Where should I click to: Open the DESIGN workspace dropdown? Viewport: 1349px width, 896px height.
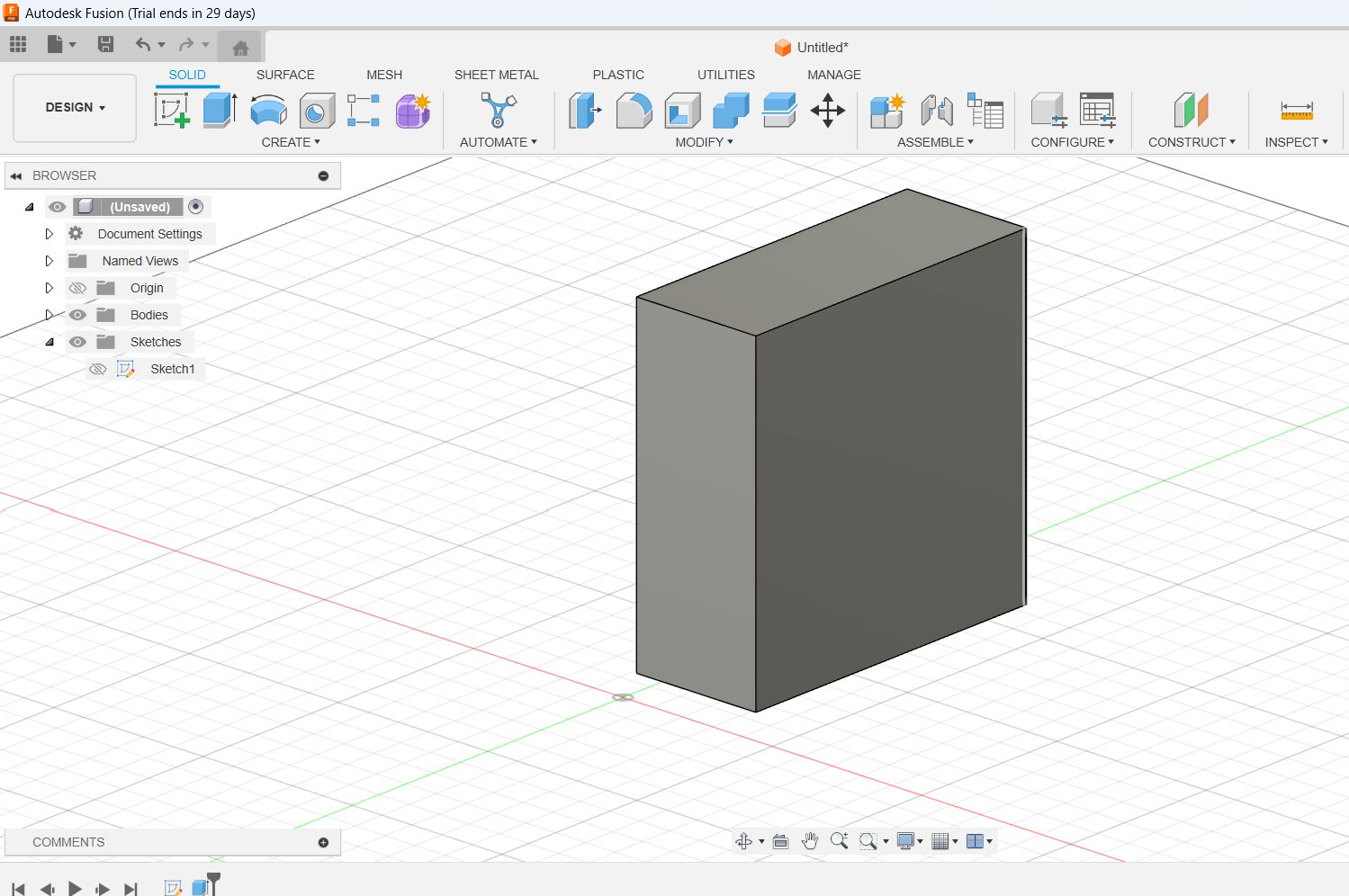(x=75, y=107)
